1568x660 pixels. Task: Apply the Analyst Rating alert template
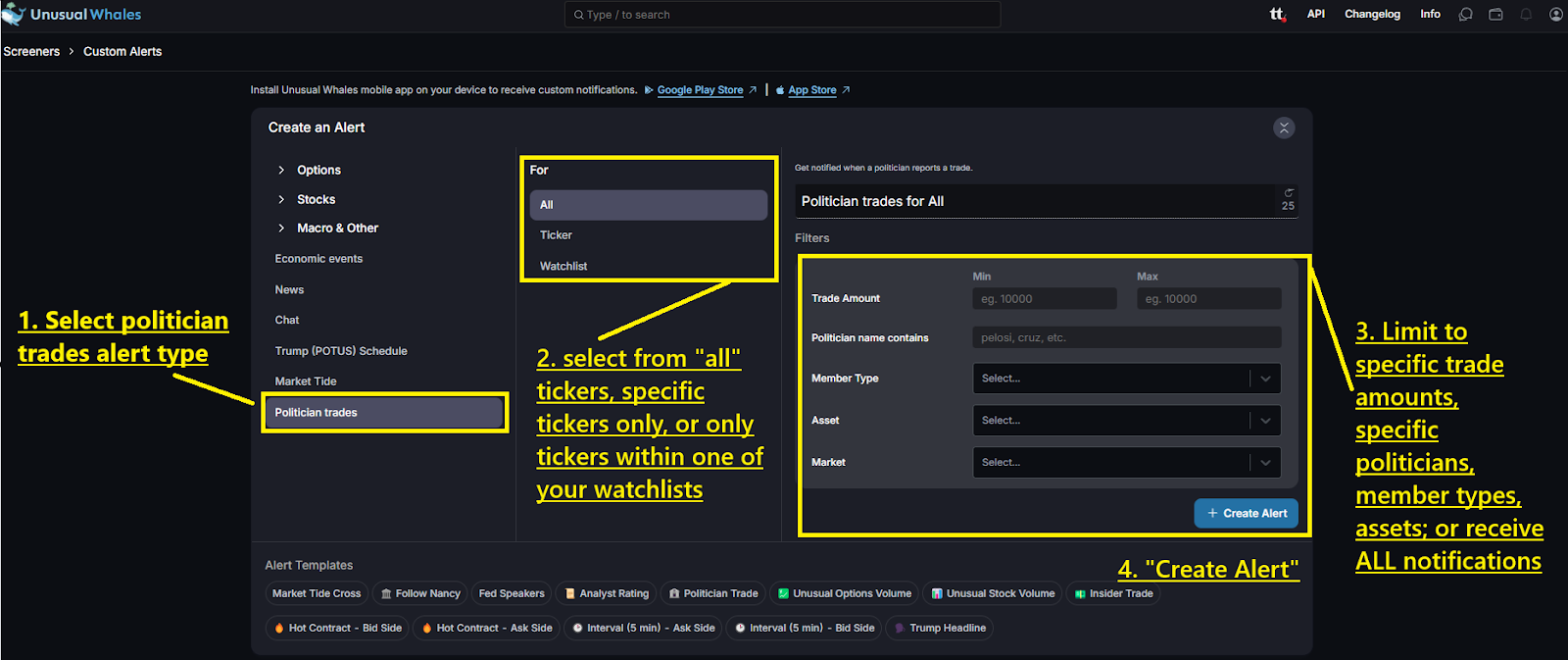[606, 593]
